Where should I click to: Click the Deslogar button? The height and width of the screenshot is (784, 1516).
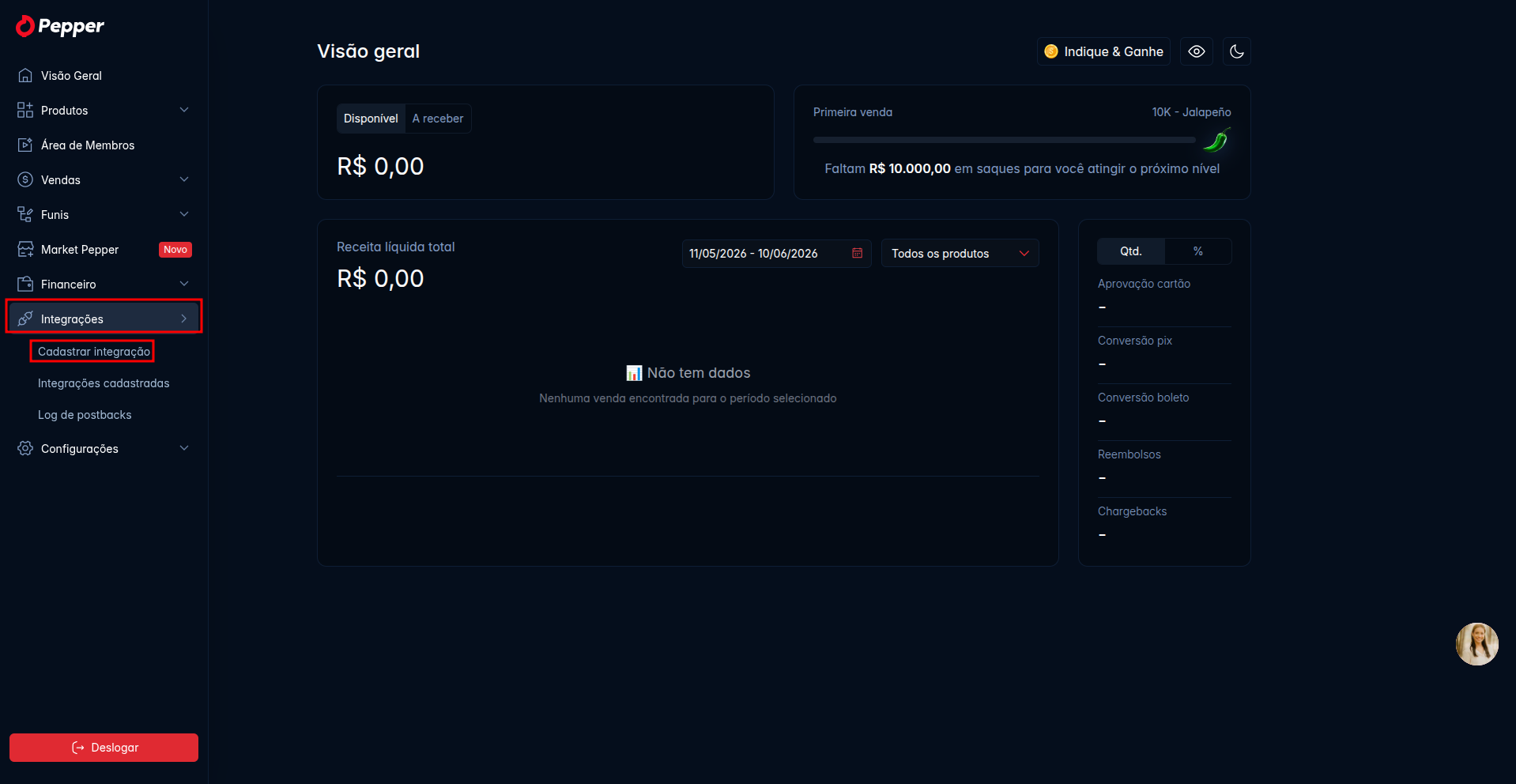(x=104, y=748)
